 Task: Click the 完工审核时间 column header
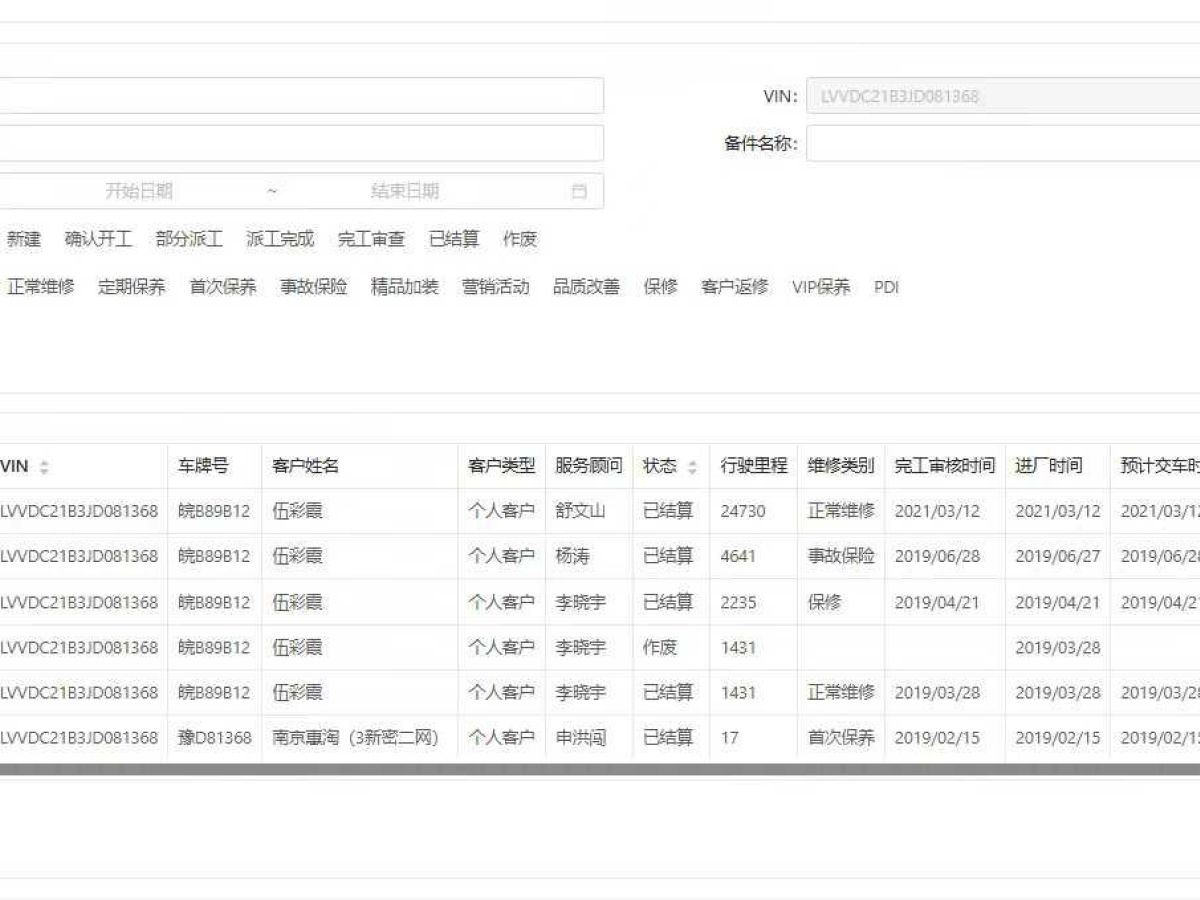click(944, 466)
